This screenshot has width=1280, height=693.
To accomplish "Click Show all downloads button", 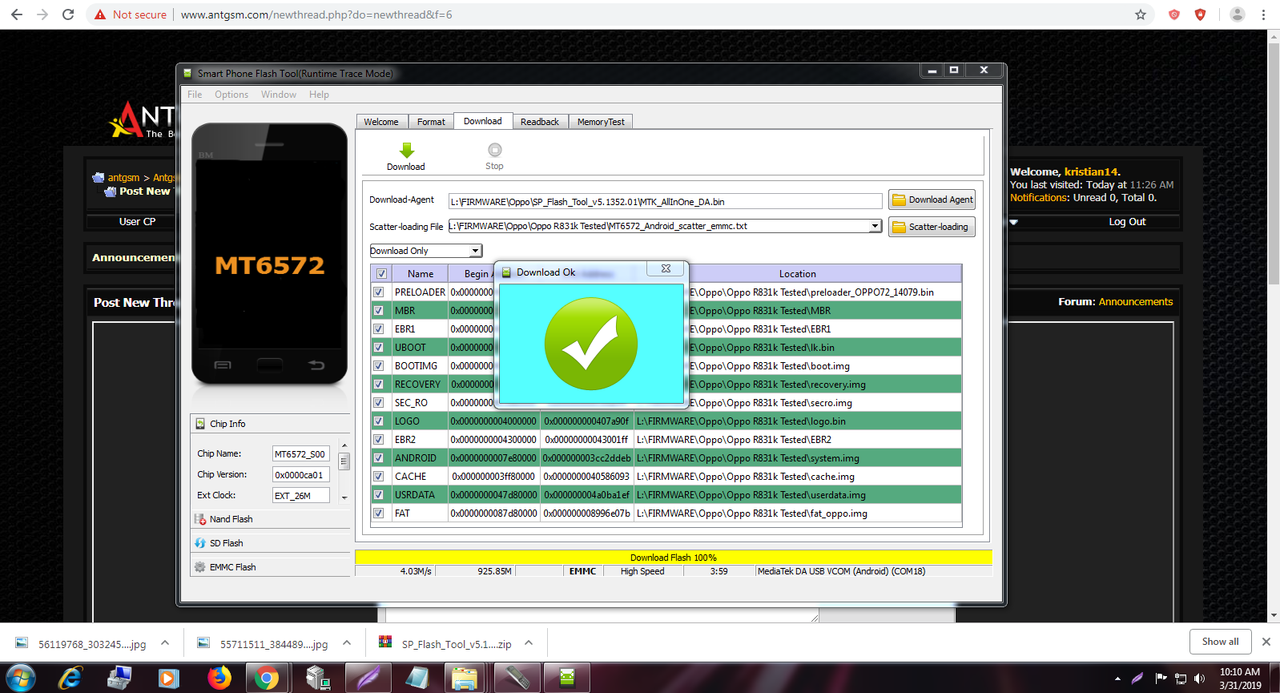I will click(x=1220, y=642).
